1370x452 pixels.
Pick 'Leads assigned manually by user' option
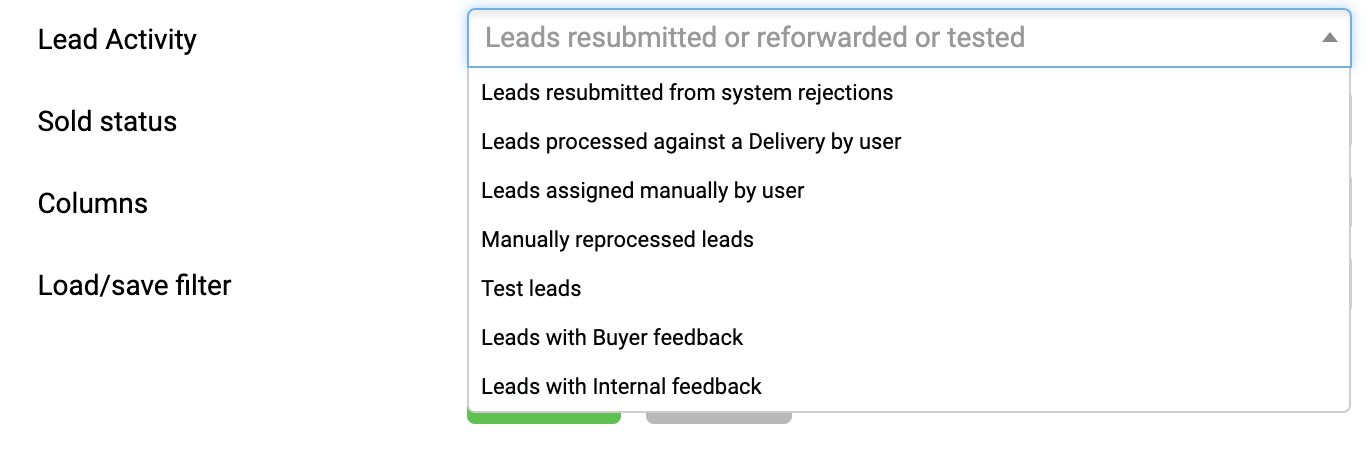click(642, 191)
